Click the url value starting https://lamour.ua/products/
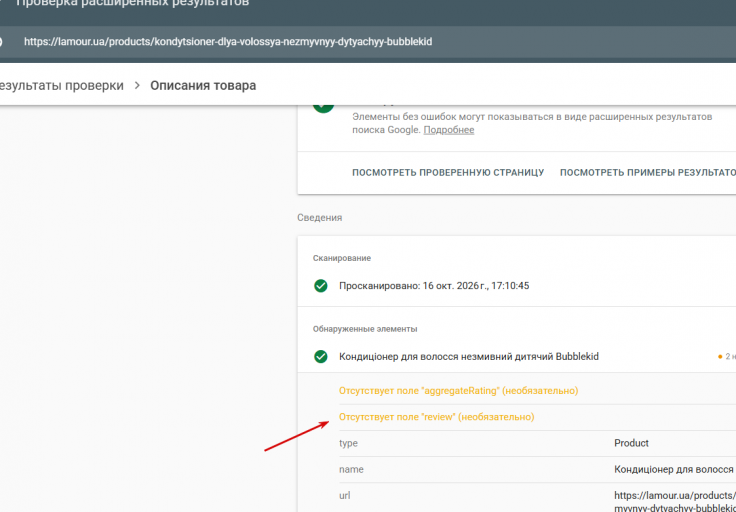736x512 pixels. pos(675,502)
